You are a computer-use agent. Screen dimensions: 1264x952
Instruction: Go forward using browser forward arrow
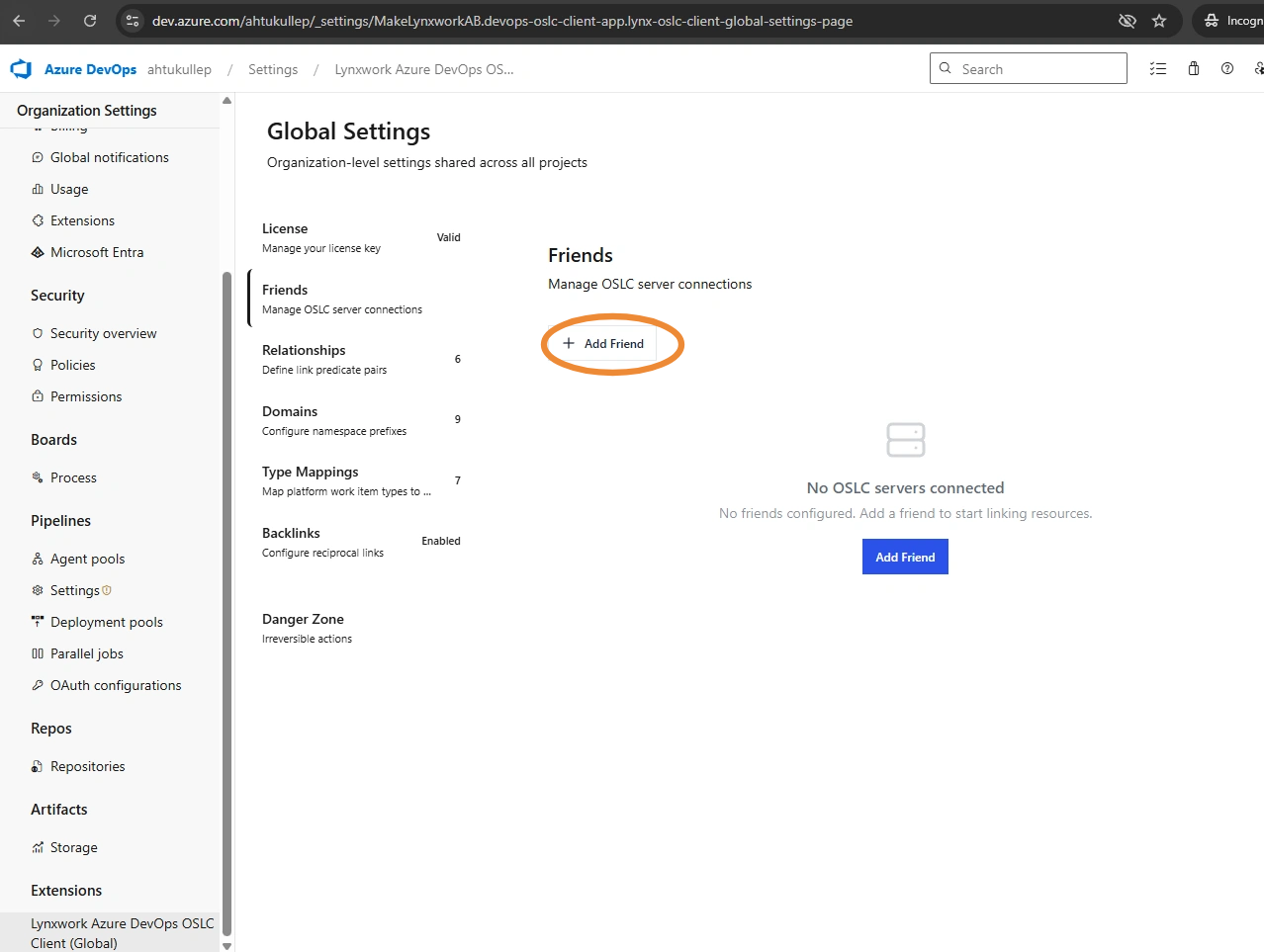tap(54, 21)
